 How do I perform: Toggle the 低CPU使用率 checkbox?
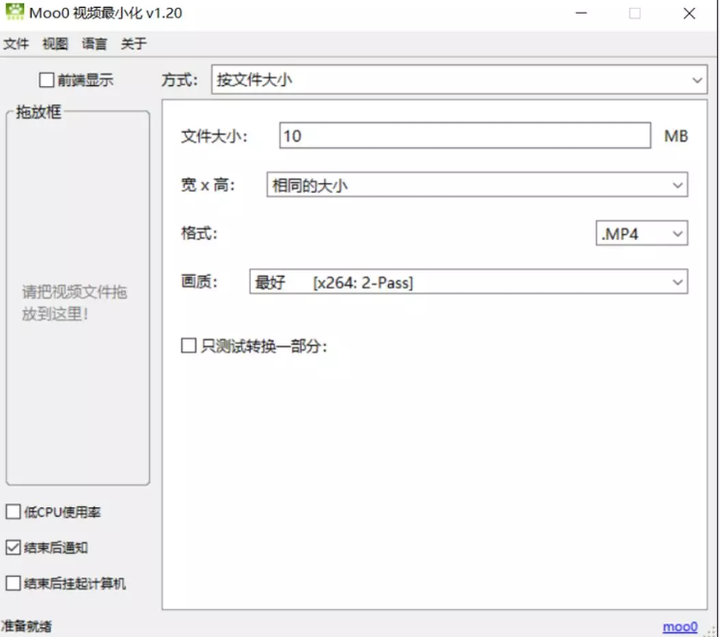coord(13,512)
